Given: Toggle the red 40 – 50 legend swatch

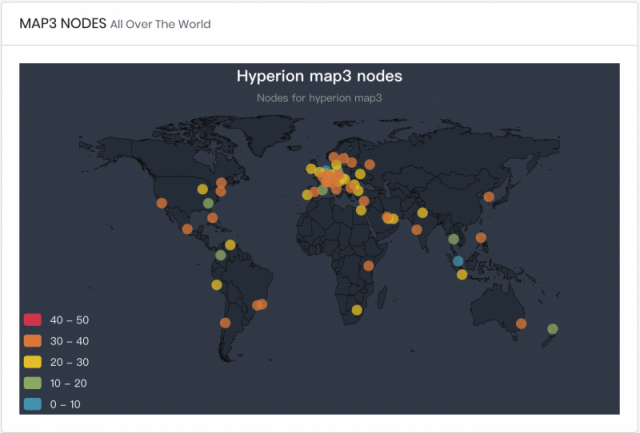Looking at the screenshot, I should click(33, 320).
